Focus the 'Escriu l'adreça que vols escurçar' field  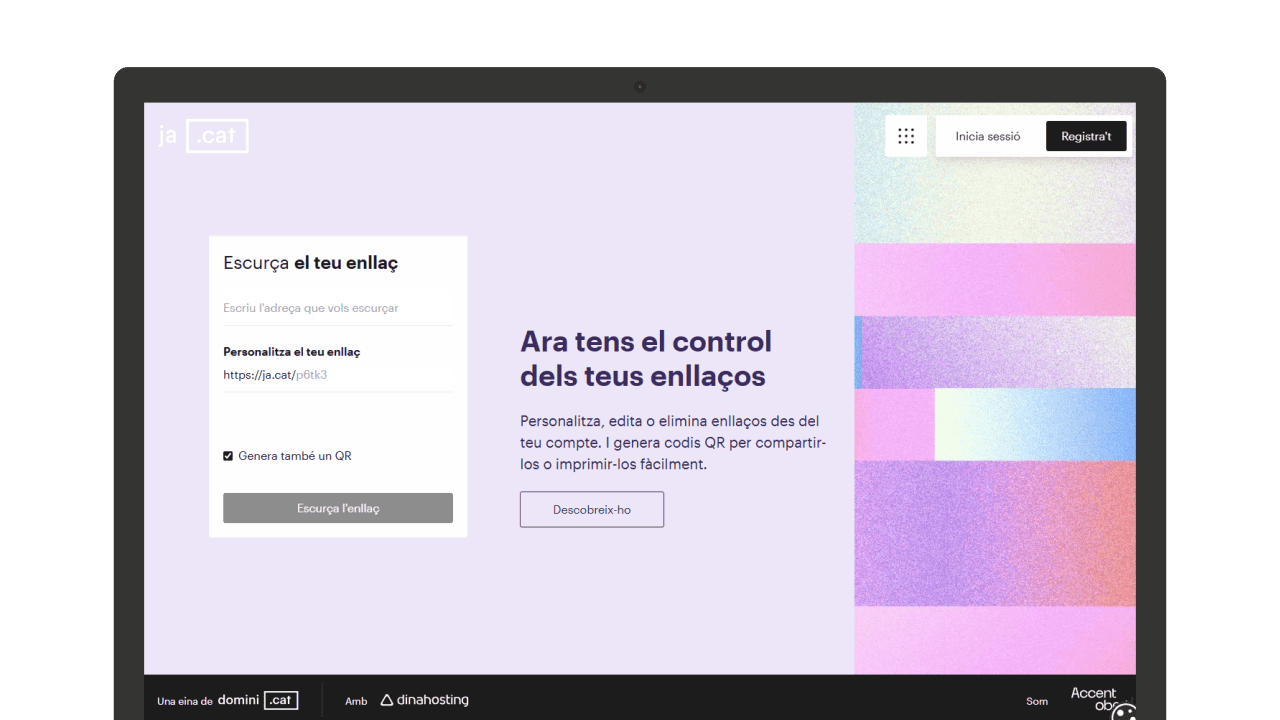tap(337, 308)
